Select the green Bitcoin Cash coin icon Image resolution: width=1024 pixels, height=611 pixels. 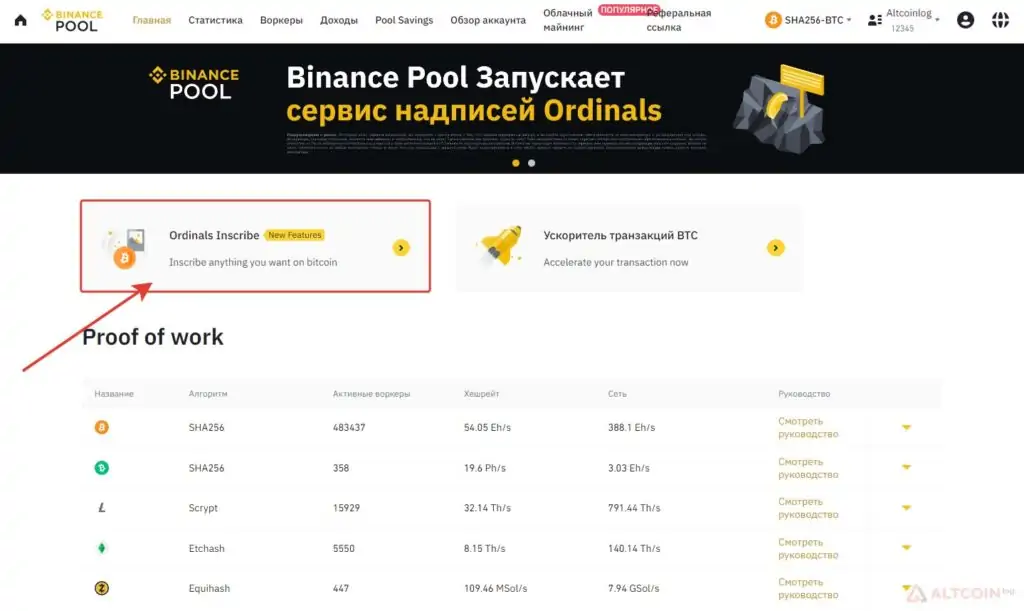102,468
